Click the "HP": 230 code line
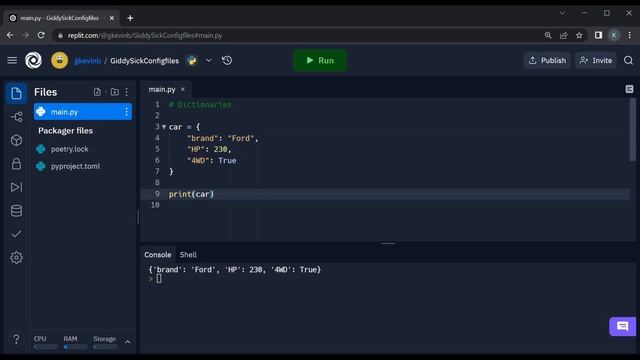The width and height of the screenshot is (640, 360). (x=209, y=149)
